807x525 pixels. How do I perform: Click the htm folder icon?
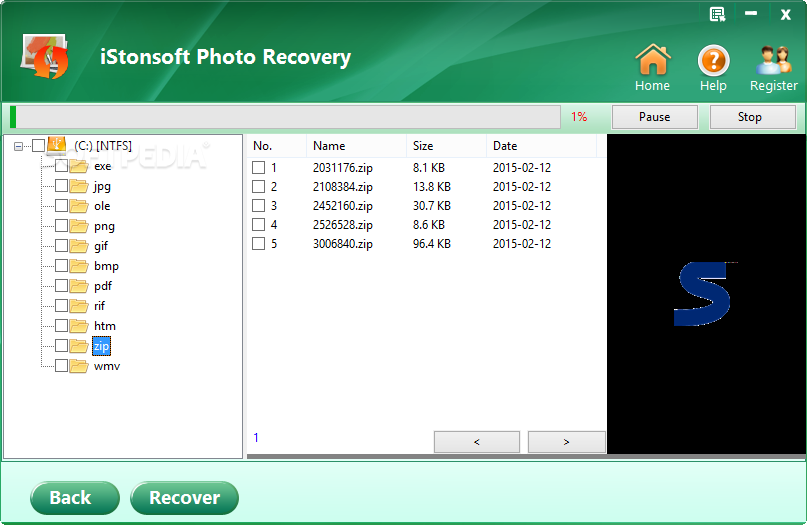click(x=79, y=326)
